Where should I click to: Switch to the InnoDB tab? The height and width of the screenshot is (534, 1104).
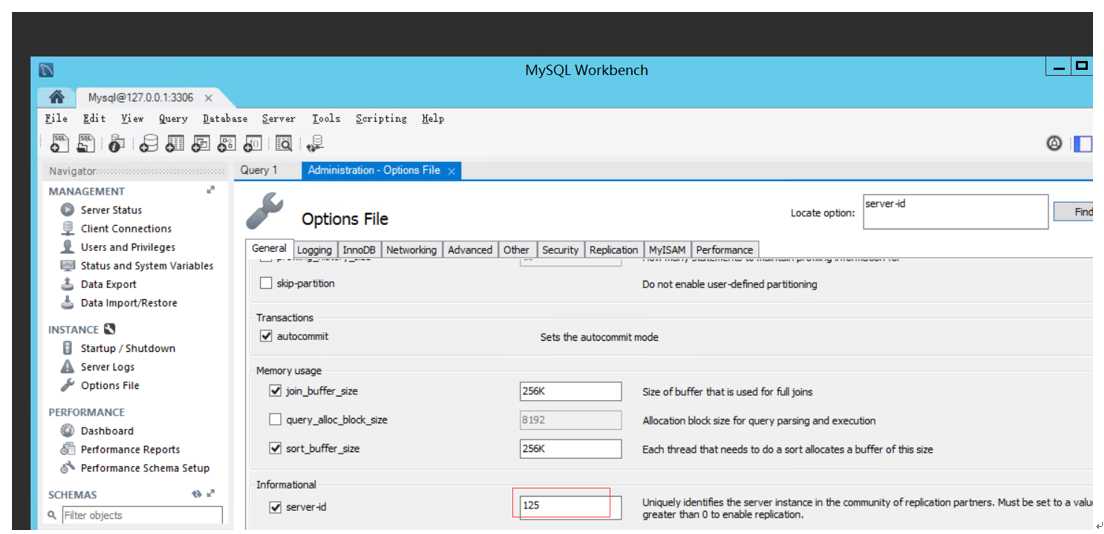point(359,250)
